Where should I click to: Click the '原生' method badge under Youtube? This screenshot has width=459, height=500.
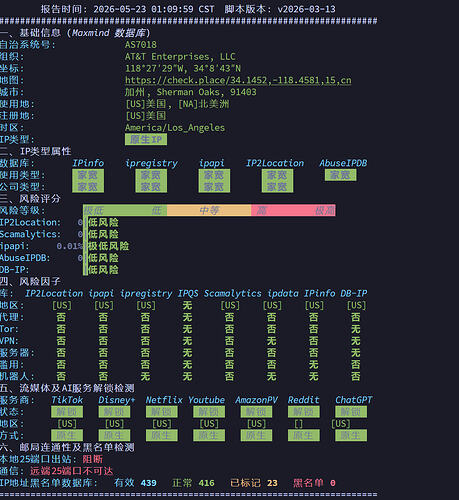click(x=209, y=435)
